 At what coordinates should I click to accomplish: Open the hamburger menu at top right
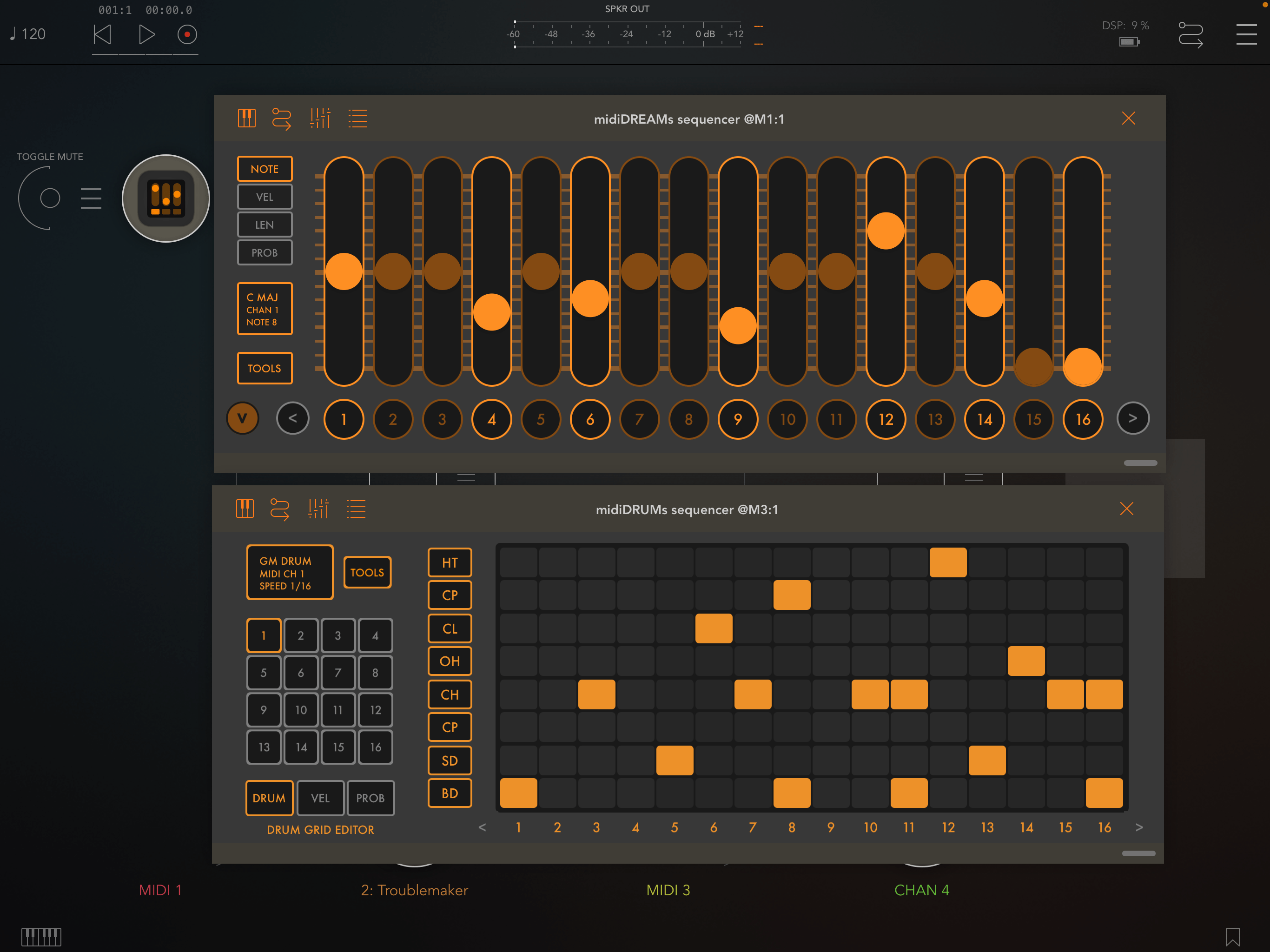[1246, 34]
